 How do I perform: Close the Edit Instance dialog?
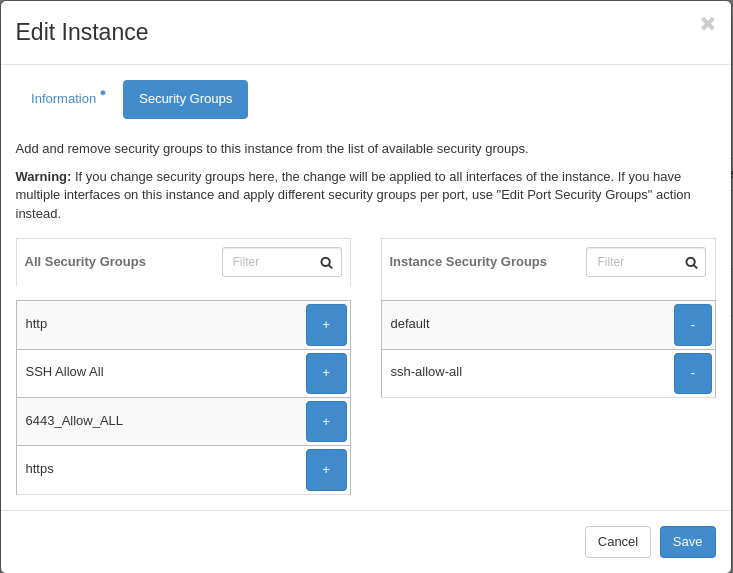coord(707,24)
